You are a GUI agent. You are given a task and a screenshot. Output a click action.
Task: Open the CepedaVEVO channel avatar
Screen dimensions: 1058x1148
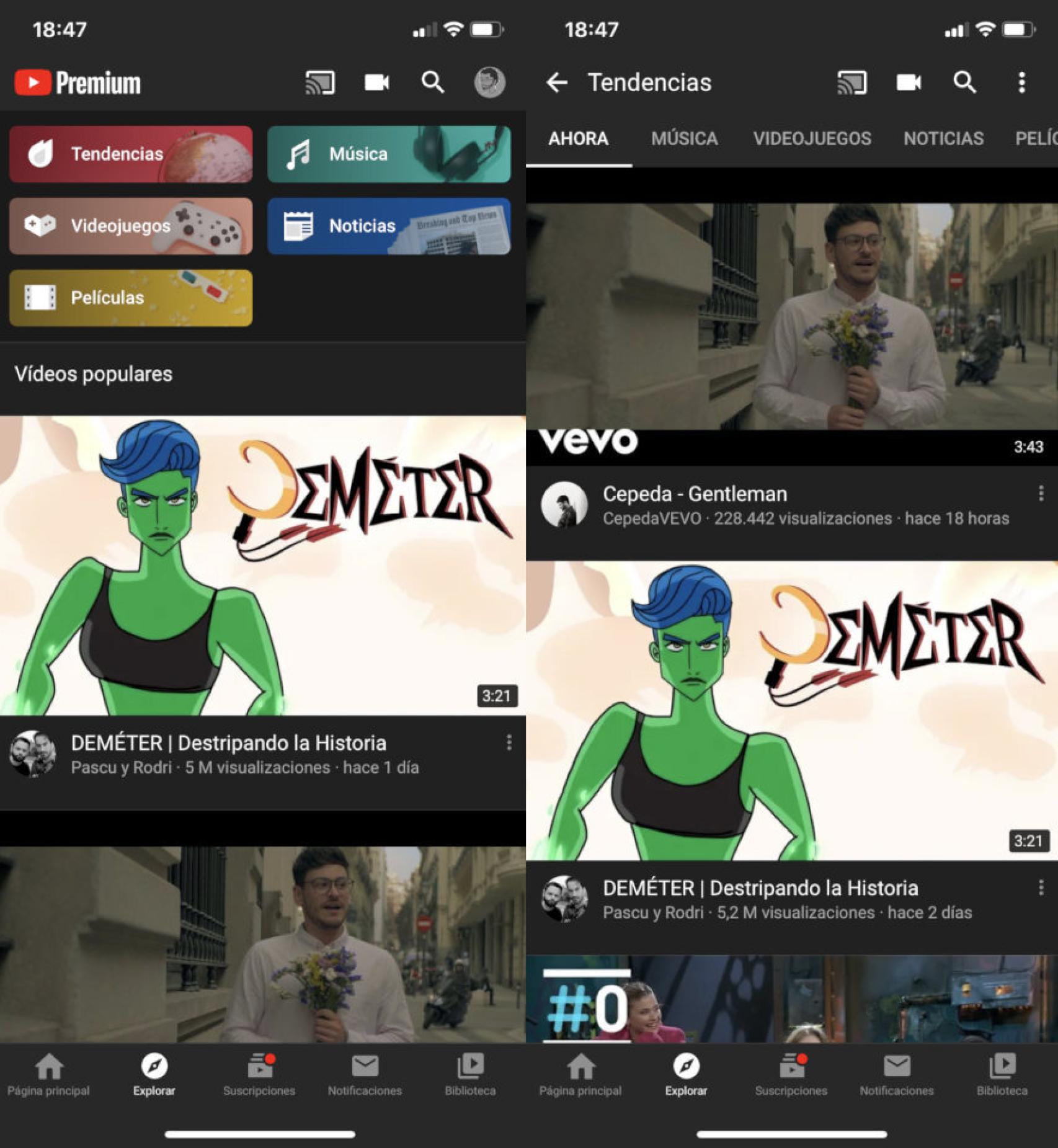564,505
